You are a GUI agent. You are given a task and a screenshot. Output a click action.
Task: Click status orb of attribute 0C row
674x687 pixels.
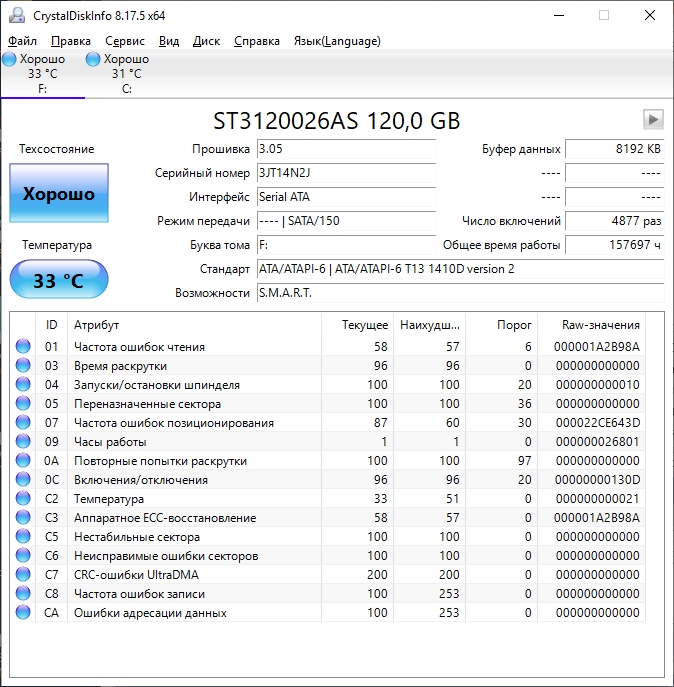point(23,479)
